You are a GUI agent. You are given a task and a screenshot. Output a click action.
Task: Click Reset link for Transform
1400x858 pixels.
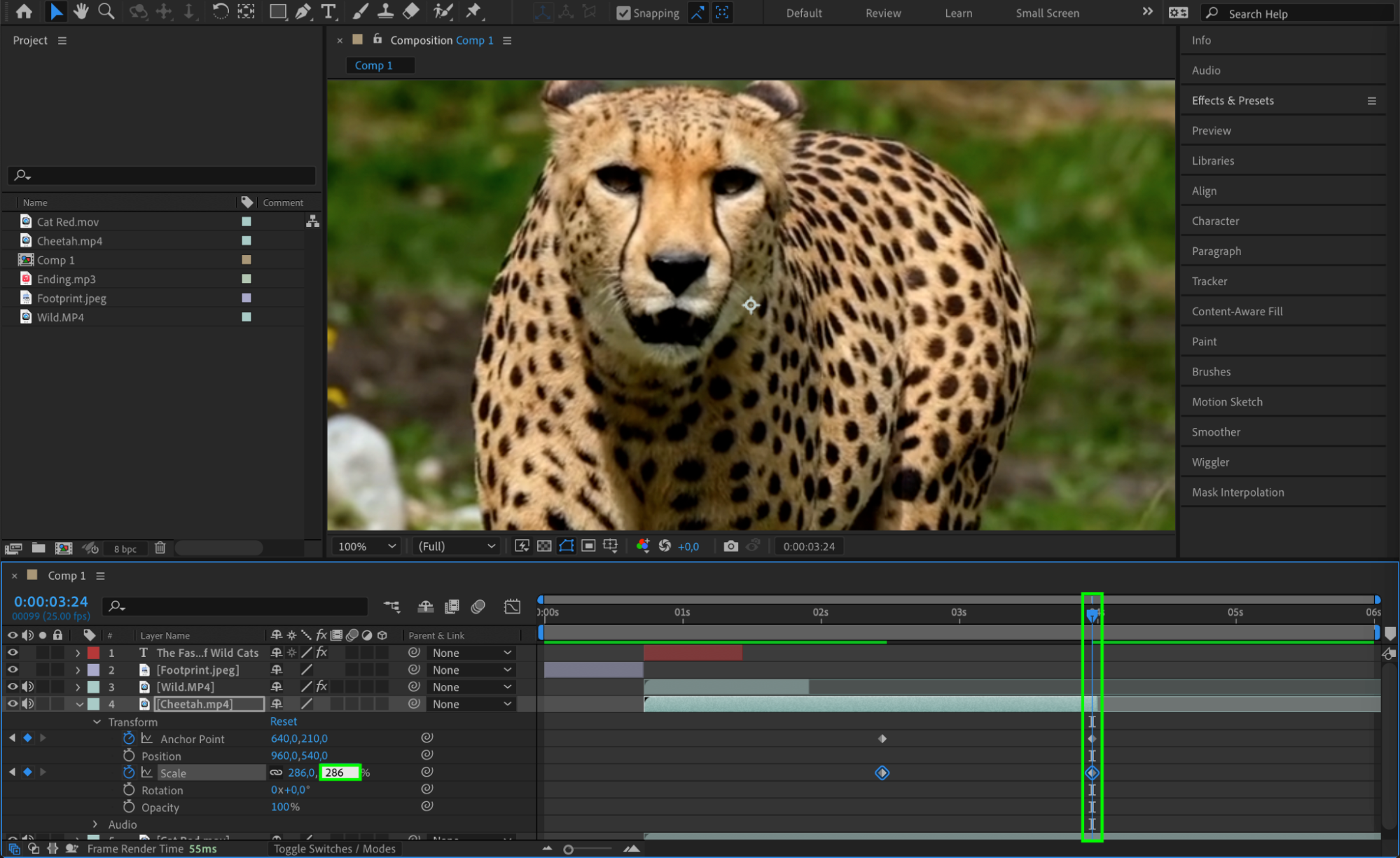point(283,721)
